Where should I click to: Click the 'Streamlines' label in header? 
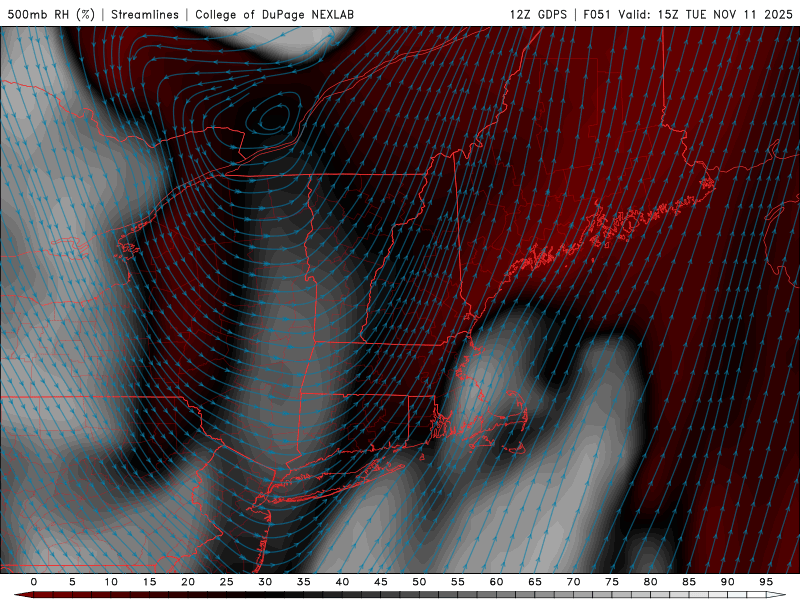(145, 14)
